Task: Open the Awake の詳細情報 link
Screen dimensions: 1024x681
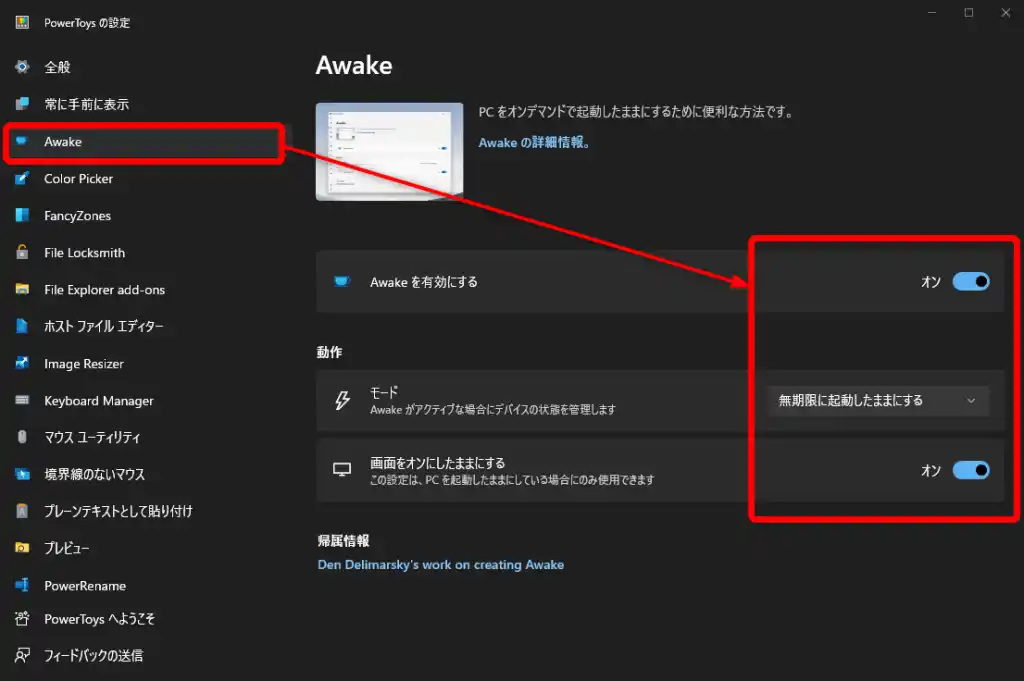Action: point(534,143)
